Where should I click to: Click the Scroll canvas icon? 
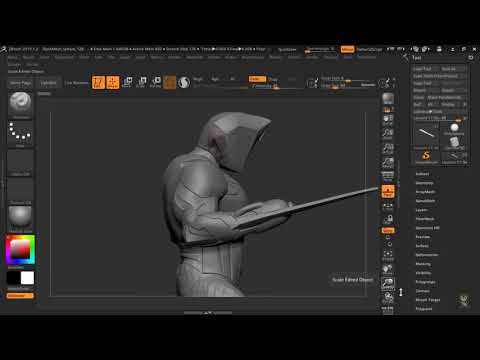tap(388, 120)
